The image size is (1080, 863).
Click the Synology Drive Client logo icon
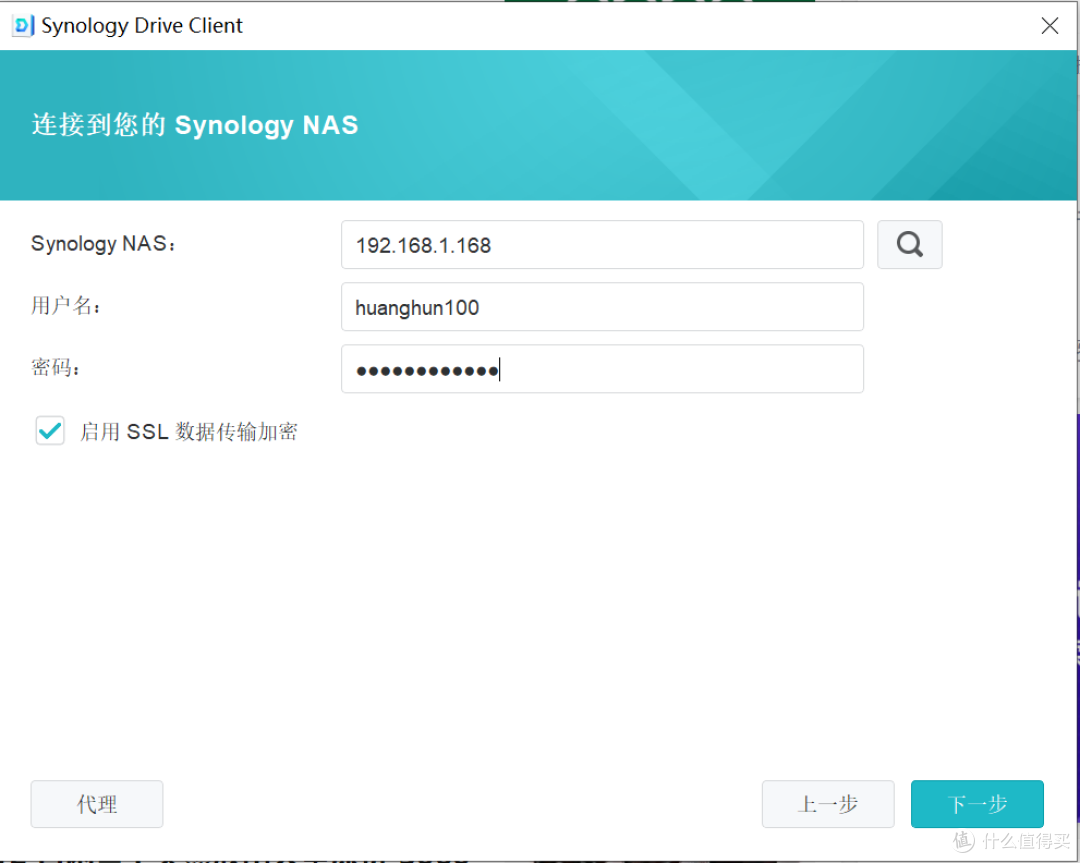pyautogui.click(x=23, y=26)
